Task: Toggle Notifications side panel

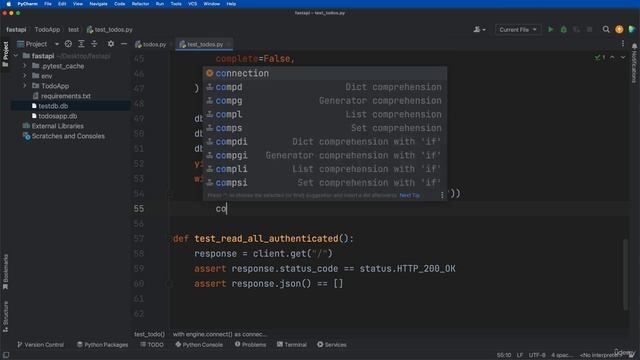Action: (x=634, y=63)
